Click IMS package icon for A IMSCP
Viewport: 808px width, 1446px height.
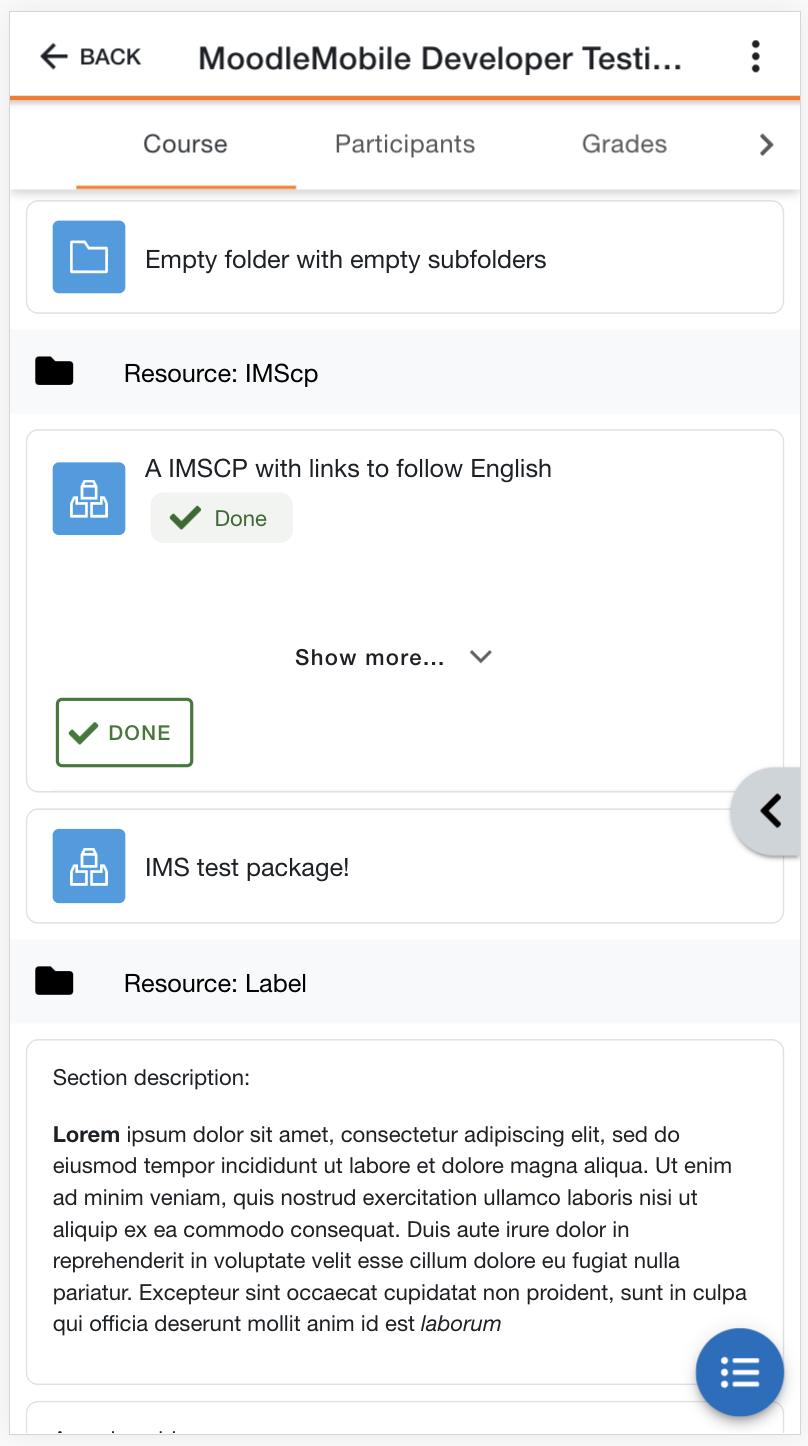point(89,498)
